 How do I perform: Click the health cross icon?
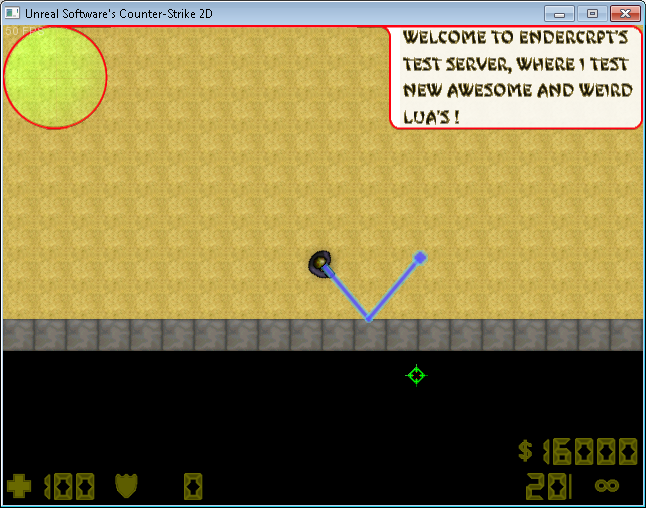point(19,486)
